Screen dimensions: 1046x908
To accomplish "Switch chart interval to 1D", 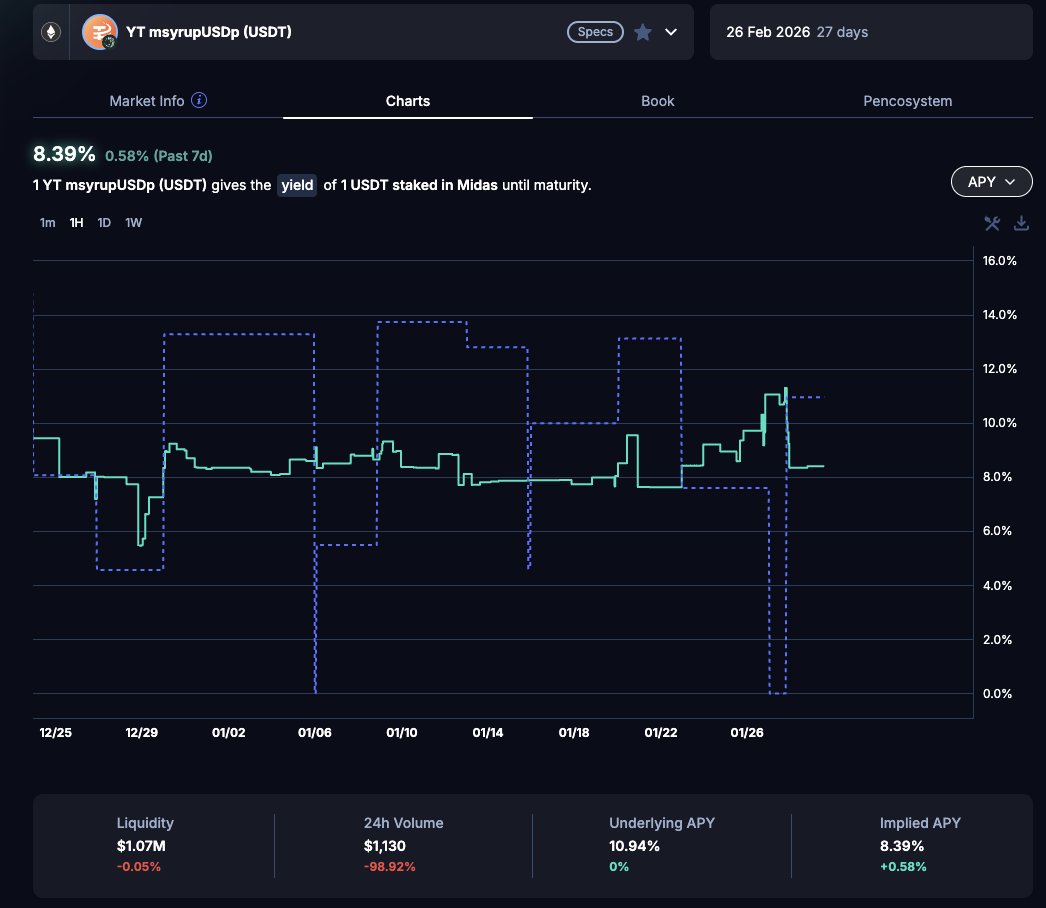I will tap(104, 223).
